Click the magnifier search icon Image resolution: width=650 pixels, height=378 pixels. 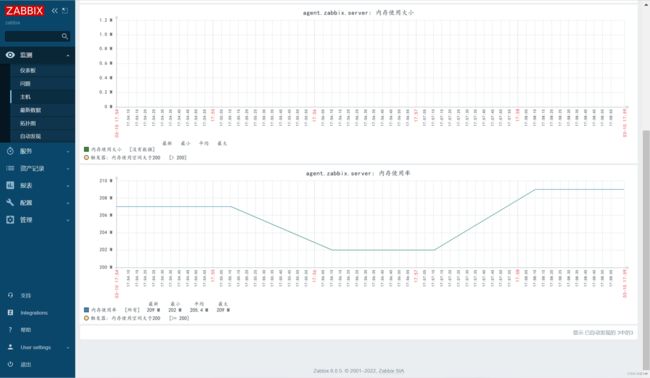[x=65, y=36]
